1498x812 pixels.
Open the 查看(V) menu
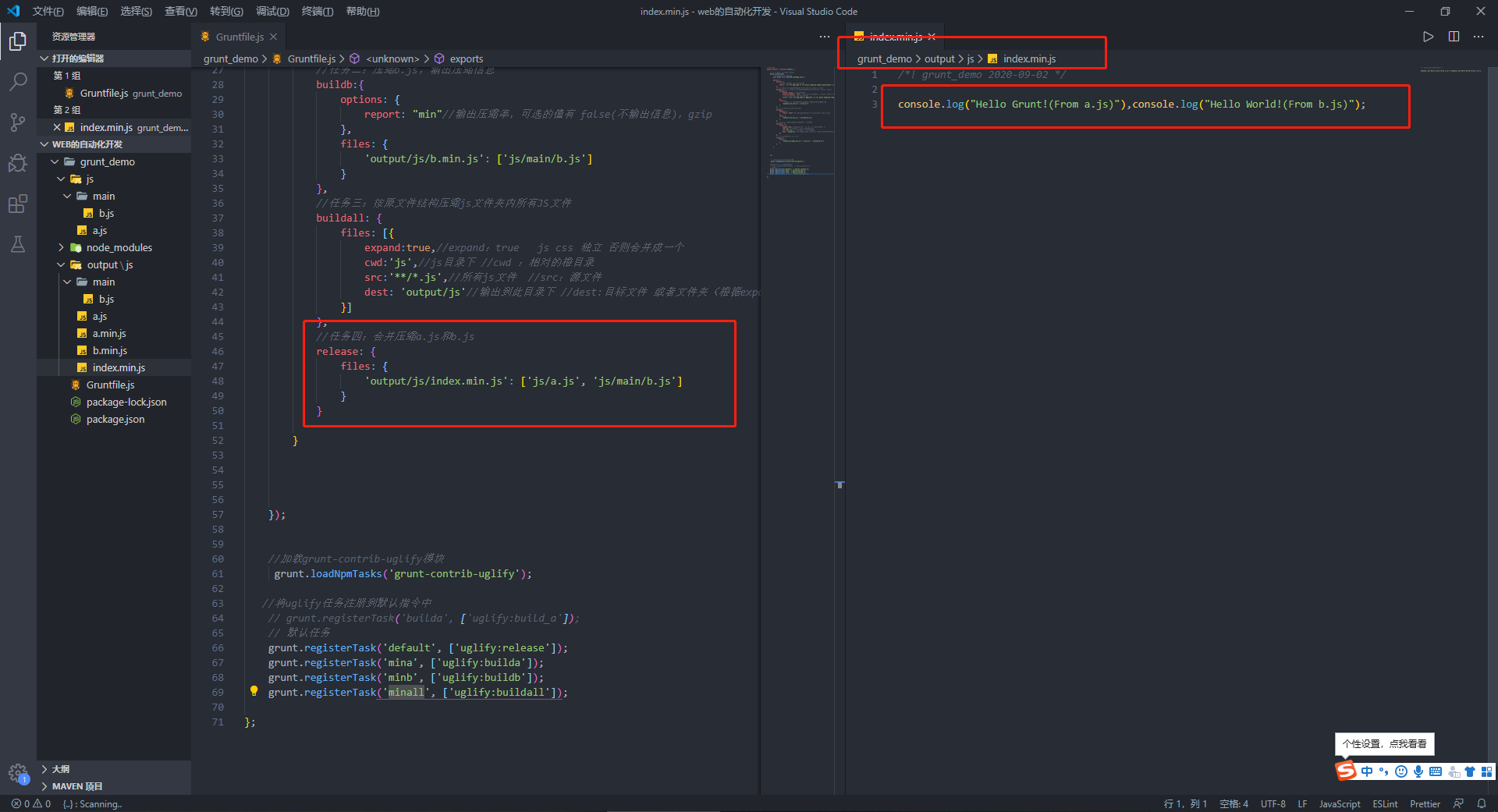(x=181, y=11)
